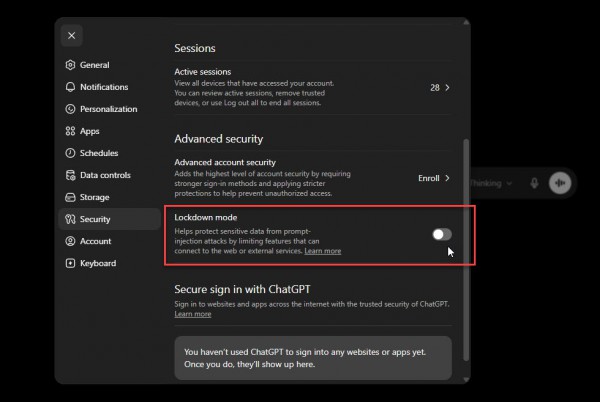Click the Personalization icon in sidebar

[x=70, y=109]
